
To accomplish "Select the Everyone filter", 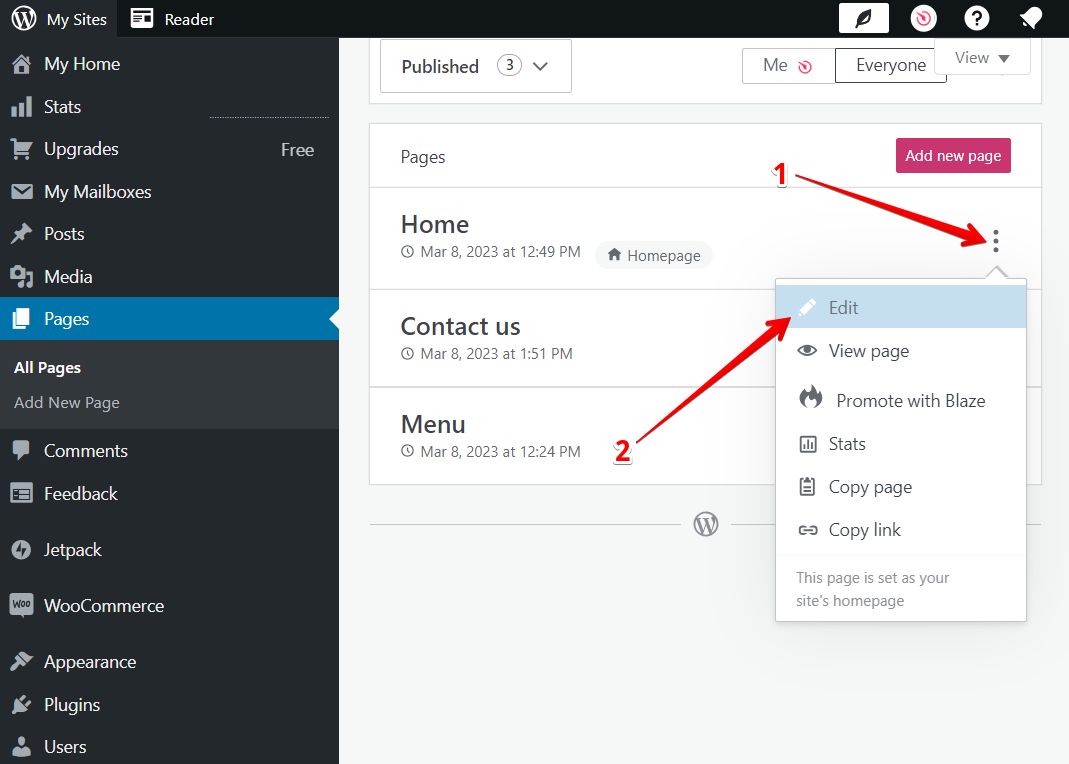I will click(x=889, y=64).
